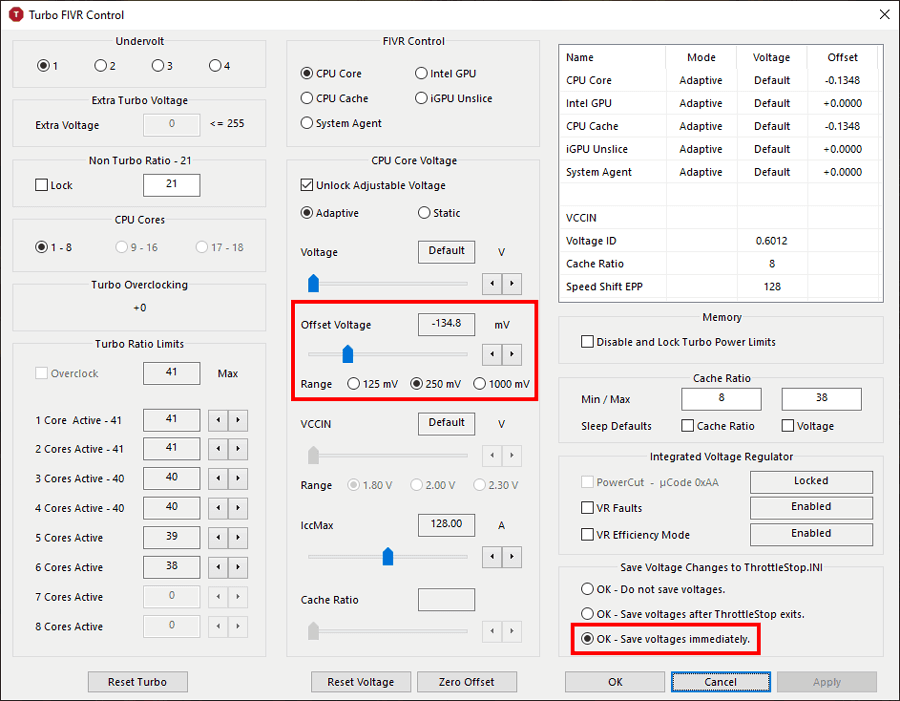
Task: Close the Turbo FIVR Control window
Action: pos(885,14)
